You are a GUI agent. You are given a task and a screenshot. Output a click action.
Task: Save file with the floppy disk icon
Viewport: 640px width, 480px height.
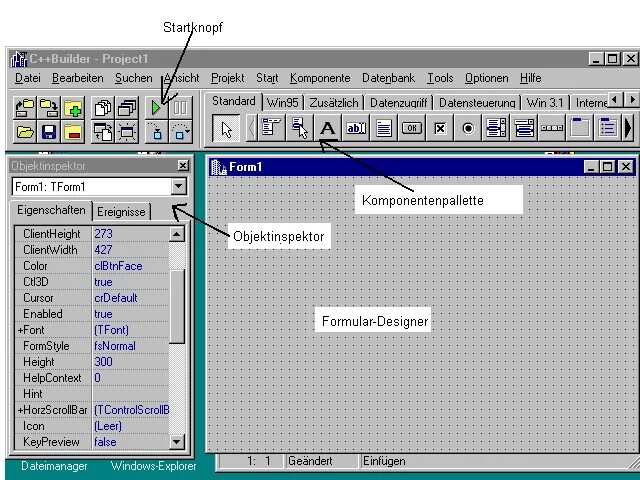coord(49,132)
